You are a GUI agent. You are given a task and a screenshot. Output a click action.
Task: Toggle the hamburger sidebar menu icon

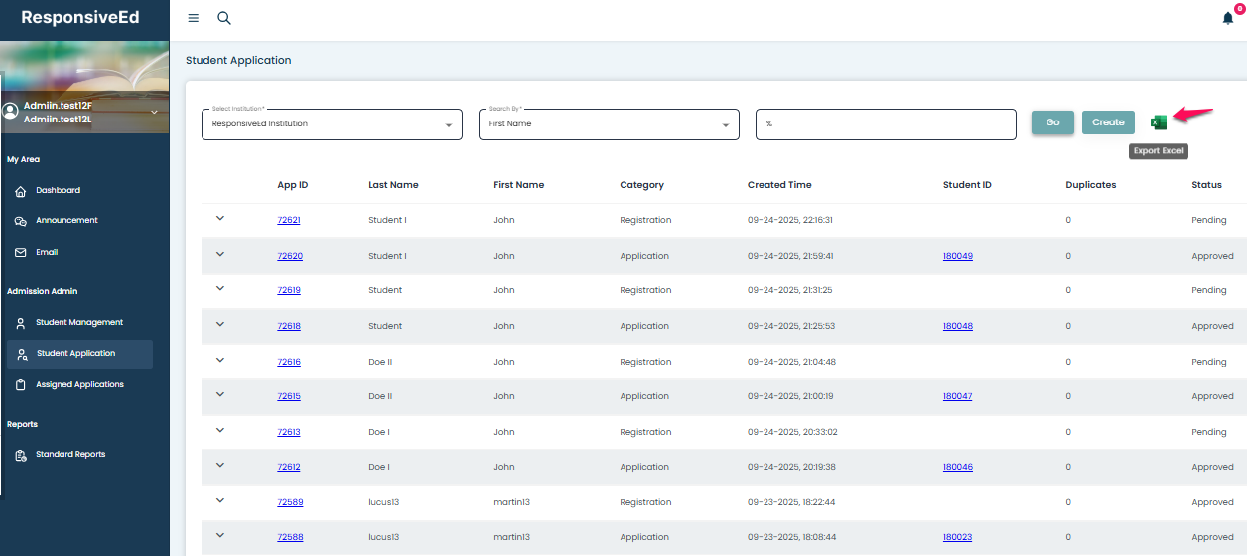[x=194, y=18]
